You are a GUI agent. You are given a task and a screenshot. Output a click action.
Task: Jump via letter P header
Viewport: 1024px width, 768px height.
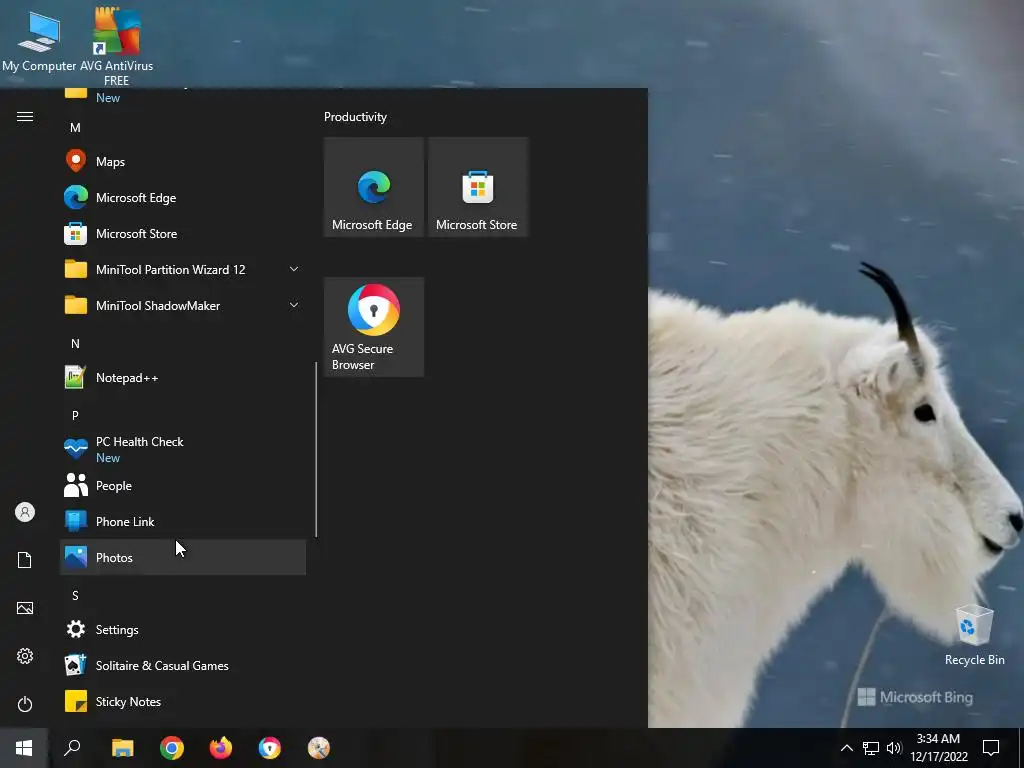75,415
